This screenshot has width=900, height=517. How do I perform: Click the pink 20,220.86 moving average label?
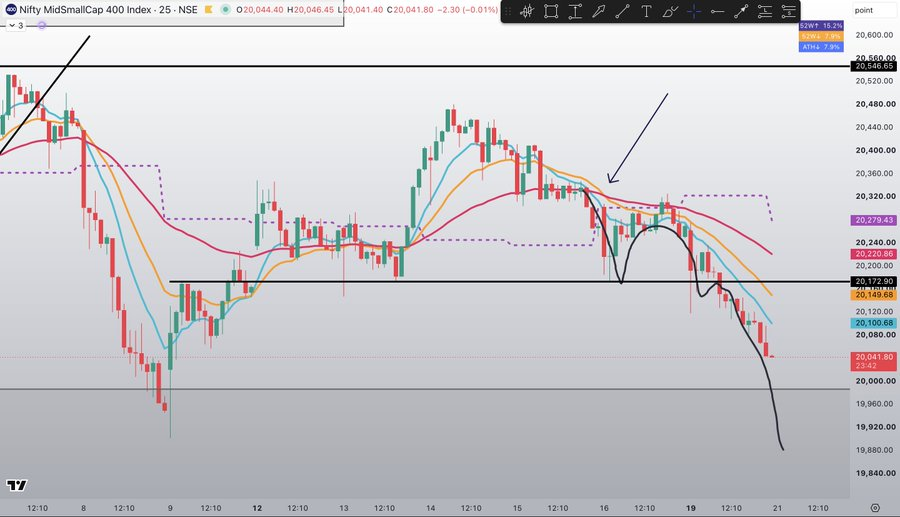tap(874, 254)
